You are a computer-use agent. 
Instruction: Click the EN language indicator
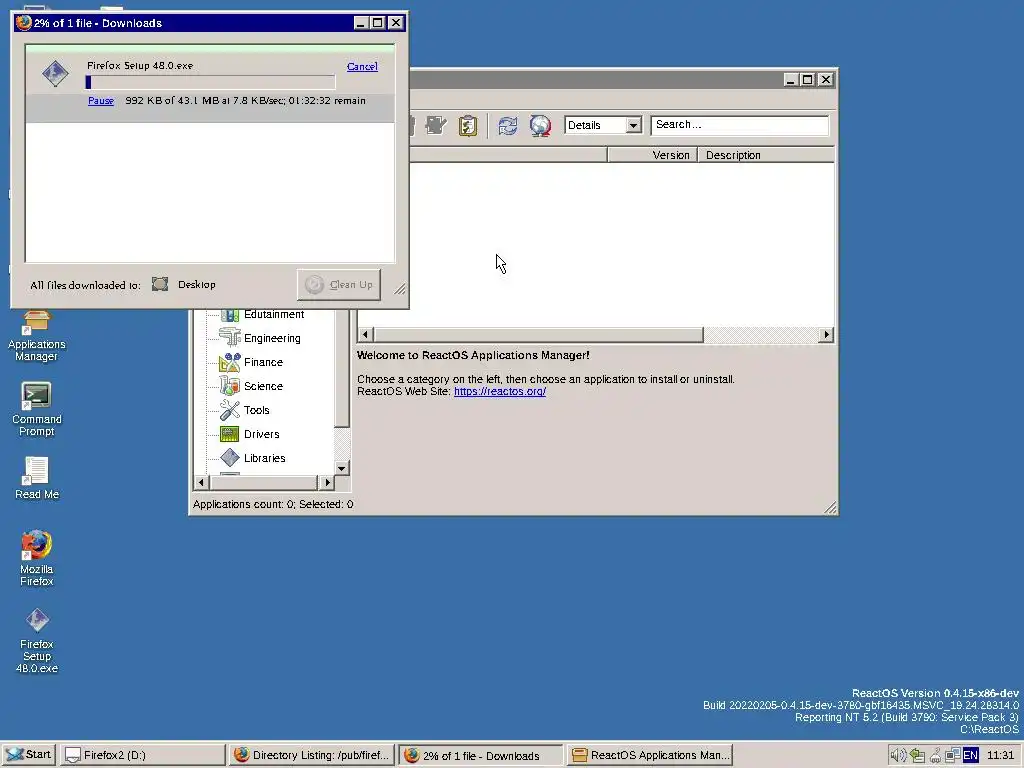coord(970,756)
